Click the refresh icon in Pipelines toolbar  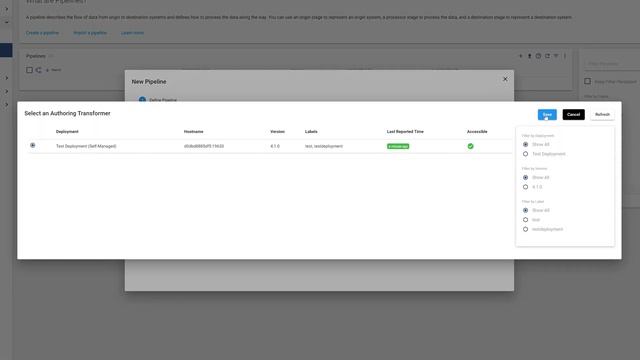[x=547, y=56]
